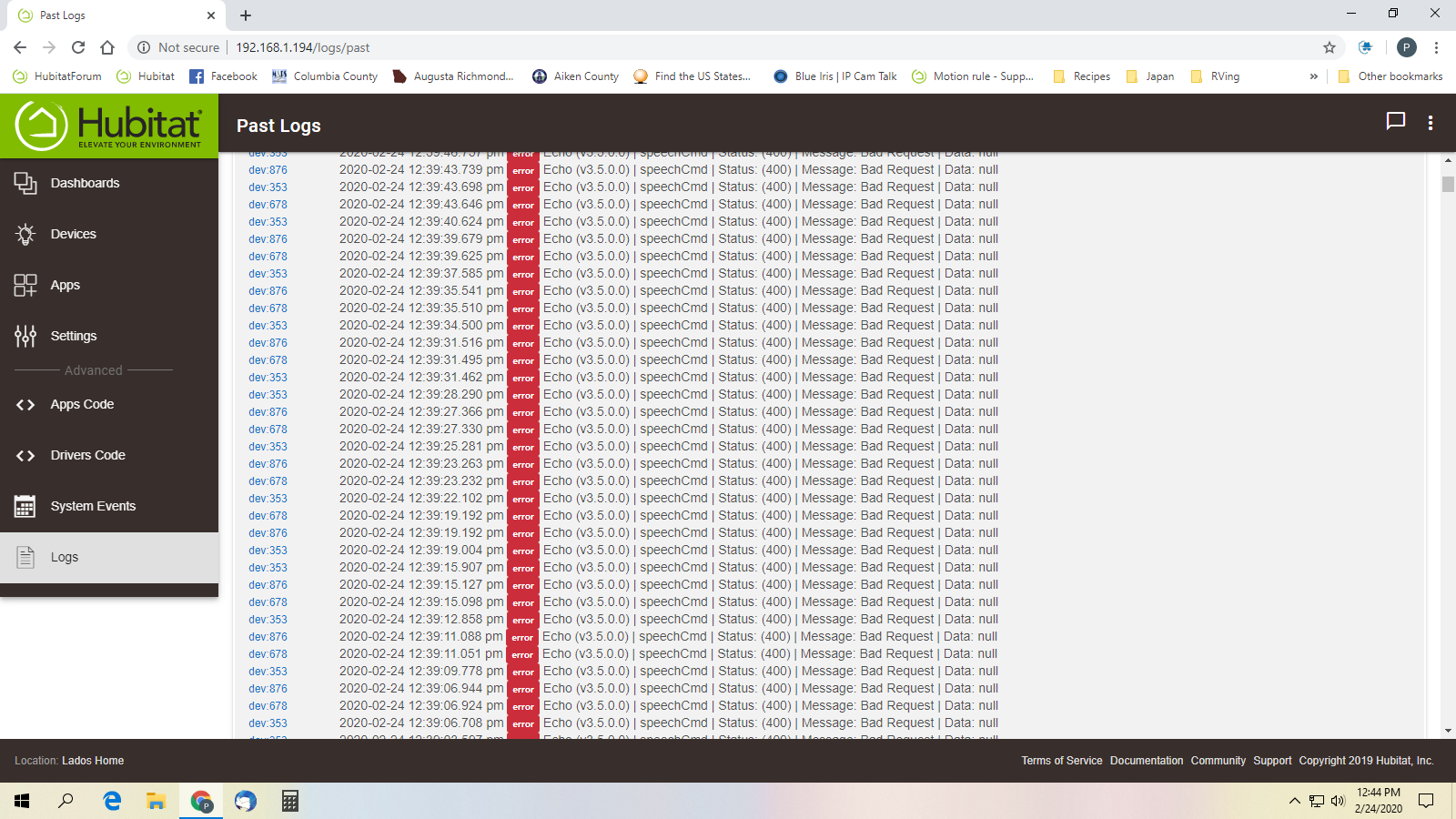The image size is (1456, 819).
Task: Click the scrollbar down arrow for the logs
Action: tap(1448, 730)
